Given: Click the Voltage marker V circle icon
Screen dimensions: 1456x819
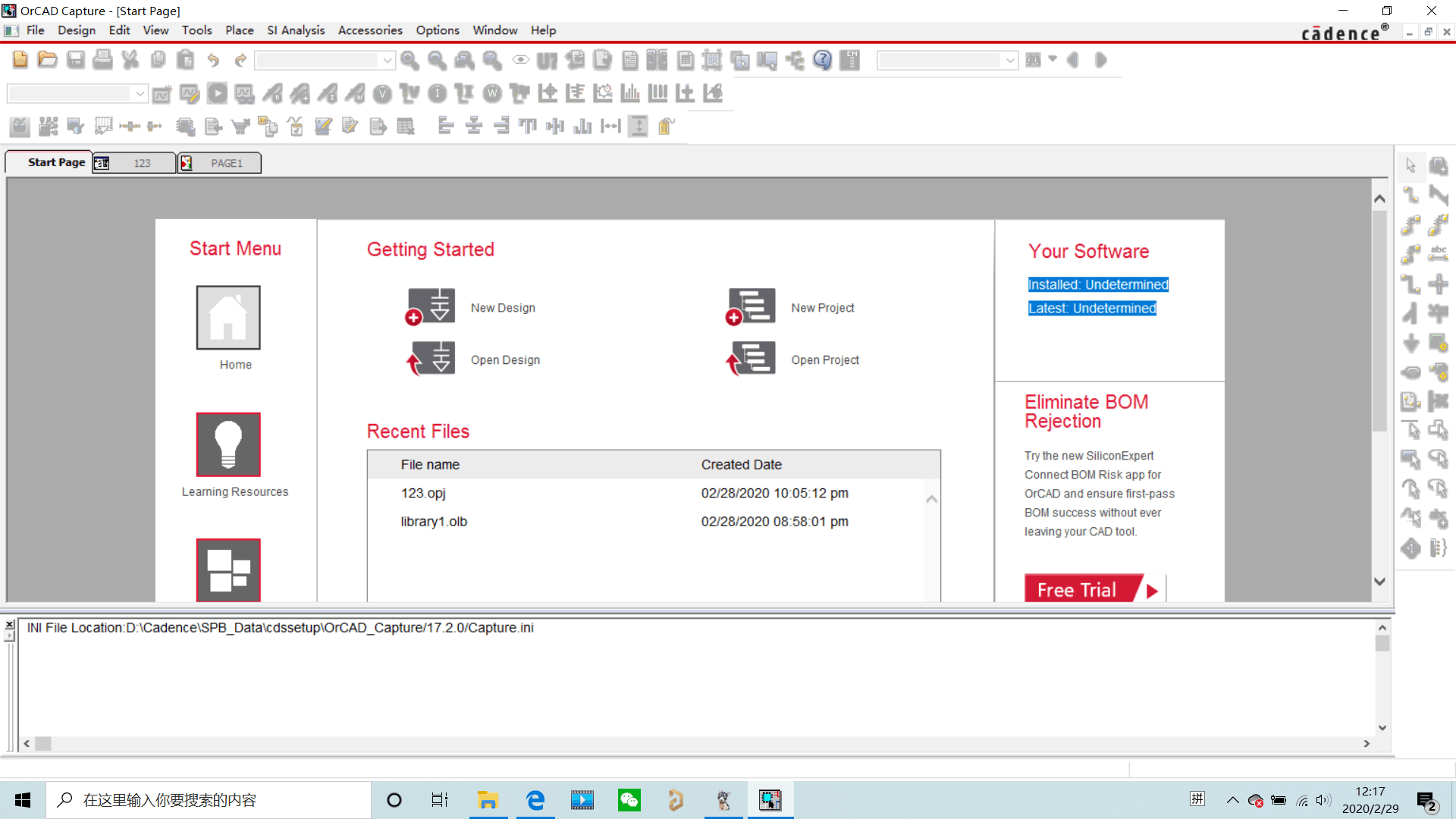Looking at the screenshot, I should (383, 93).
